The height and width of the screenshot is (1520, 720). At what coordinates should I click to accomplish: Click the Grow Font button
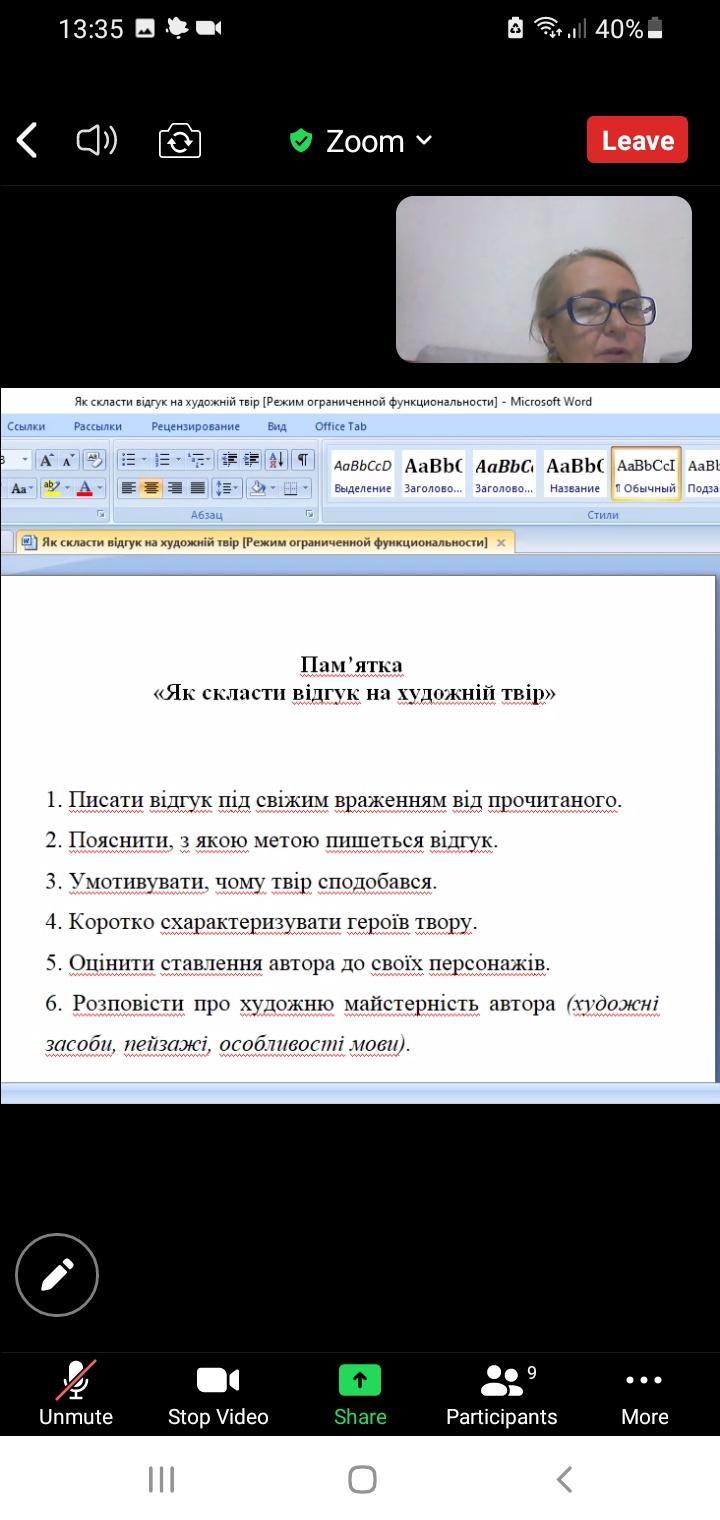click(47, 460)
